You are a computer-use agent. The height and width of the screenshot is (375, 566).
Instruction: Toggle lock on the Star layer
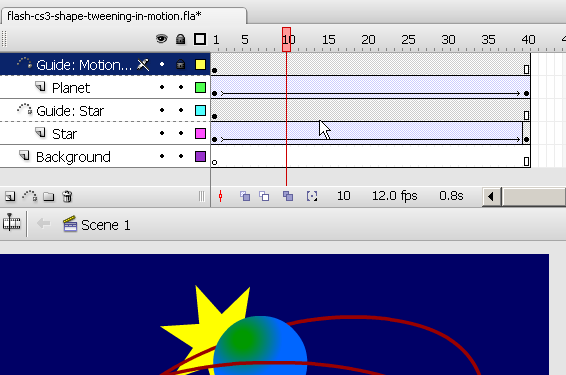click(181, 133)
